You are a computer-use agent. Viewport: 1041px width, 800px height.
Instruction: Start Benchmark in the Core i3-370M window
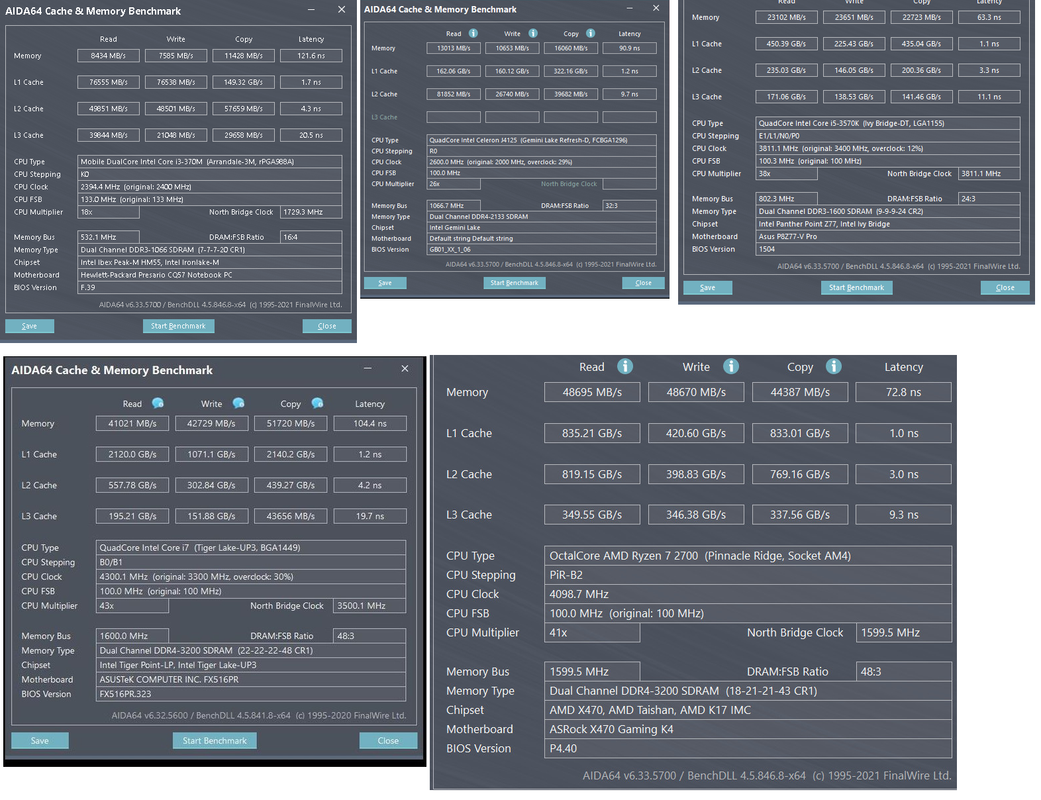click(178, 326)
